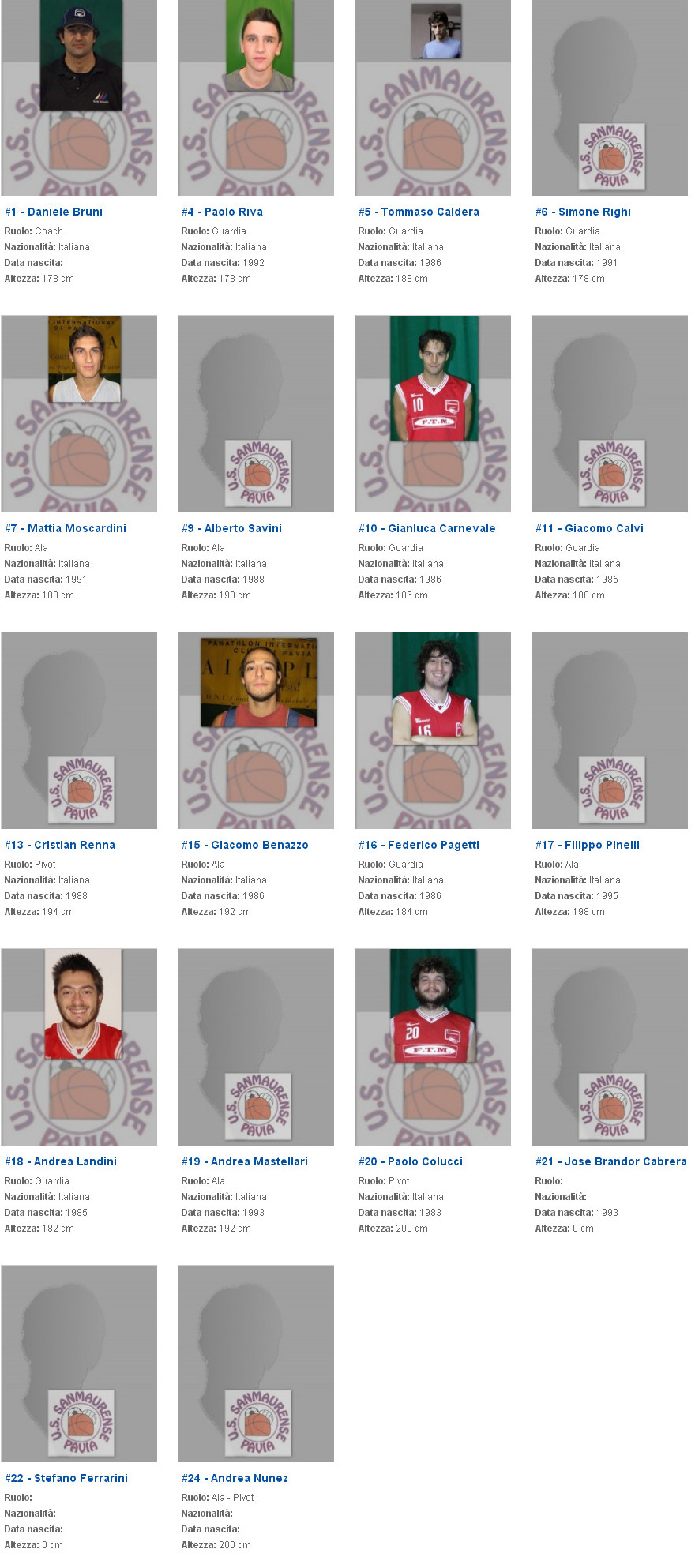The width and height of the screenshot is (695, 1568).
Task: Select the #13 - Cristian Renna link
Action: (x=60, y=845)
